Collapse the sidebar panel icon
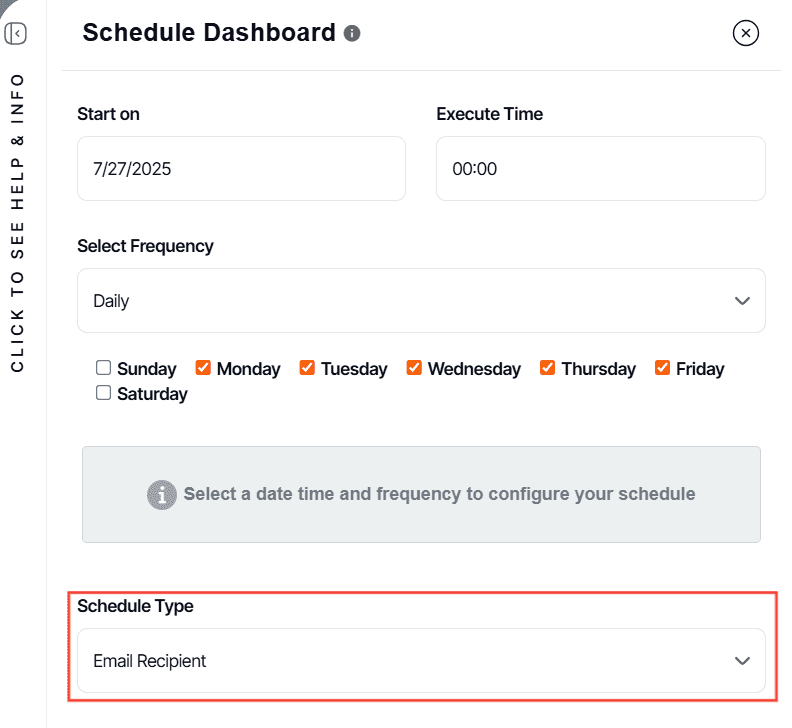Viewport: 792px width, 728px height. tap(16, 34)
